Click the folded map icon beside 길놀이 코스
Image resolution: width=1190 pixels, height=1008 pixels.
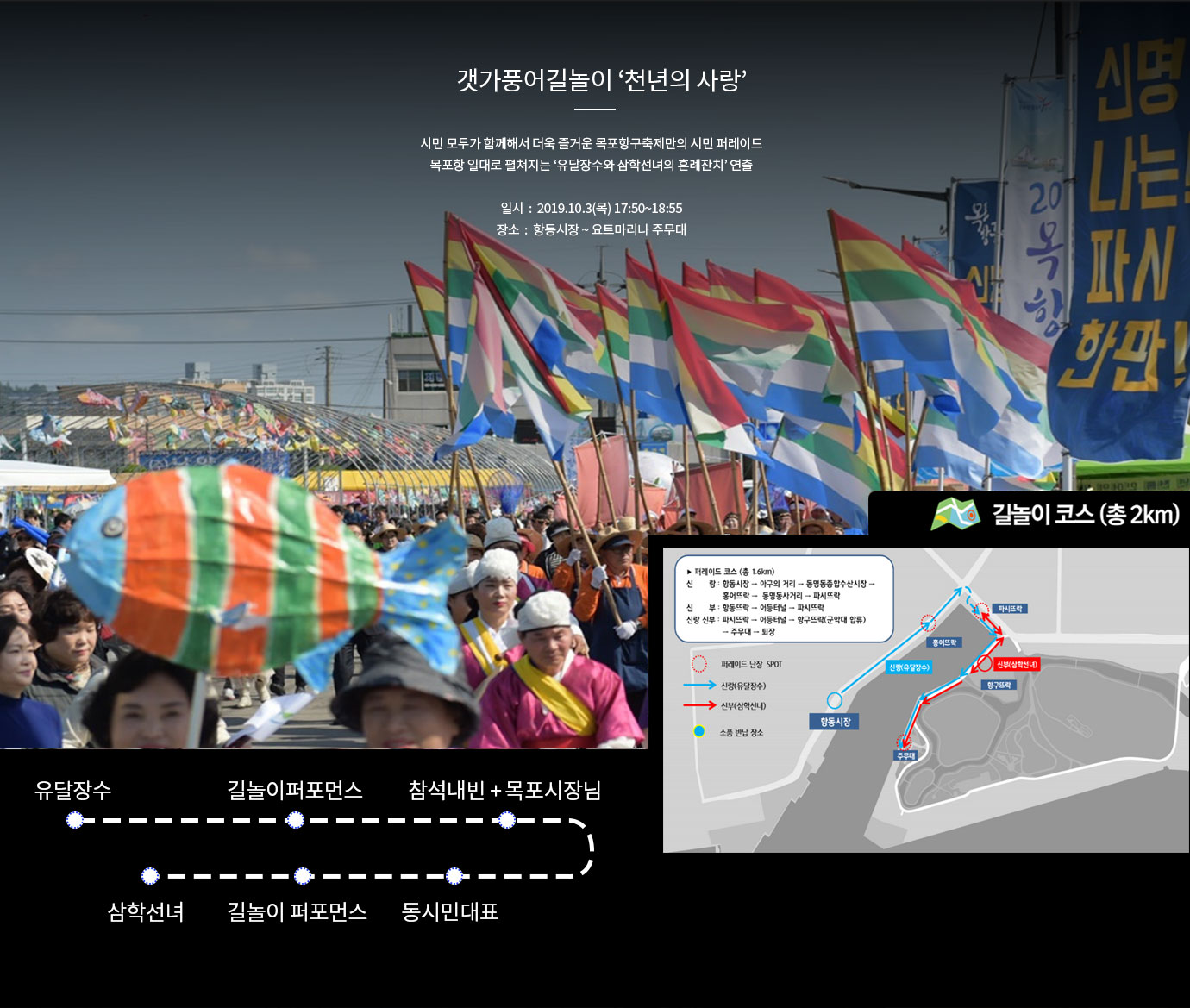pyautogui.click(x=955, y=514)
